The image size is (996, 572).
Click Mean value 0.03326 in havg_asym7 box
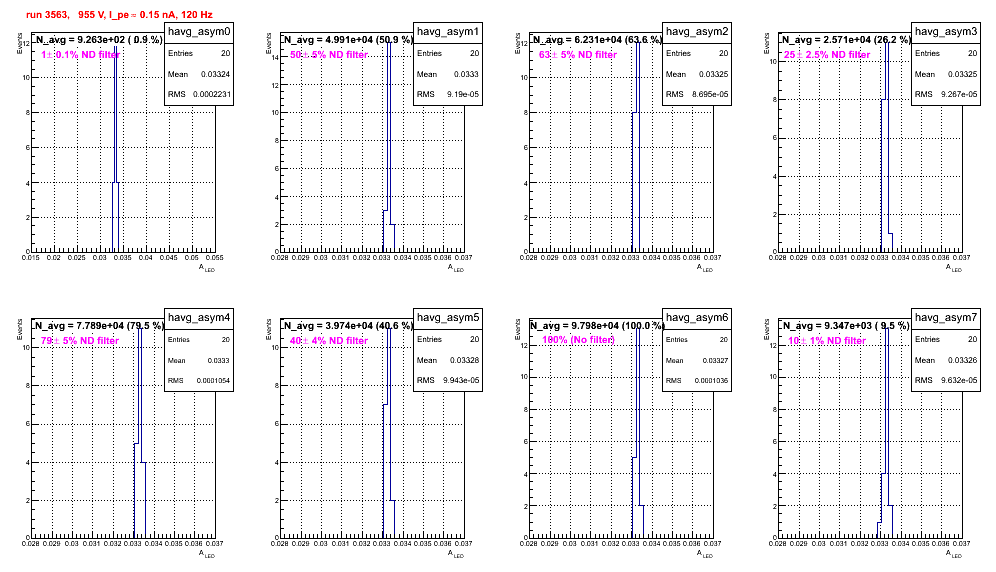coord(962,360)
